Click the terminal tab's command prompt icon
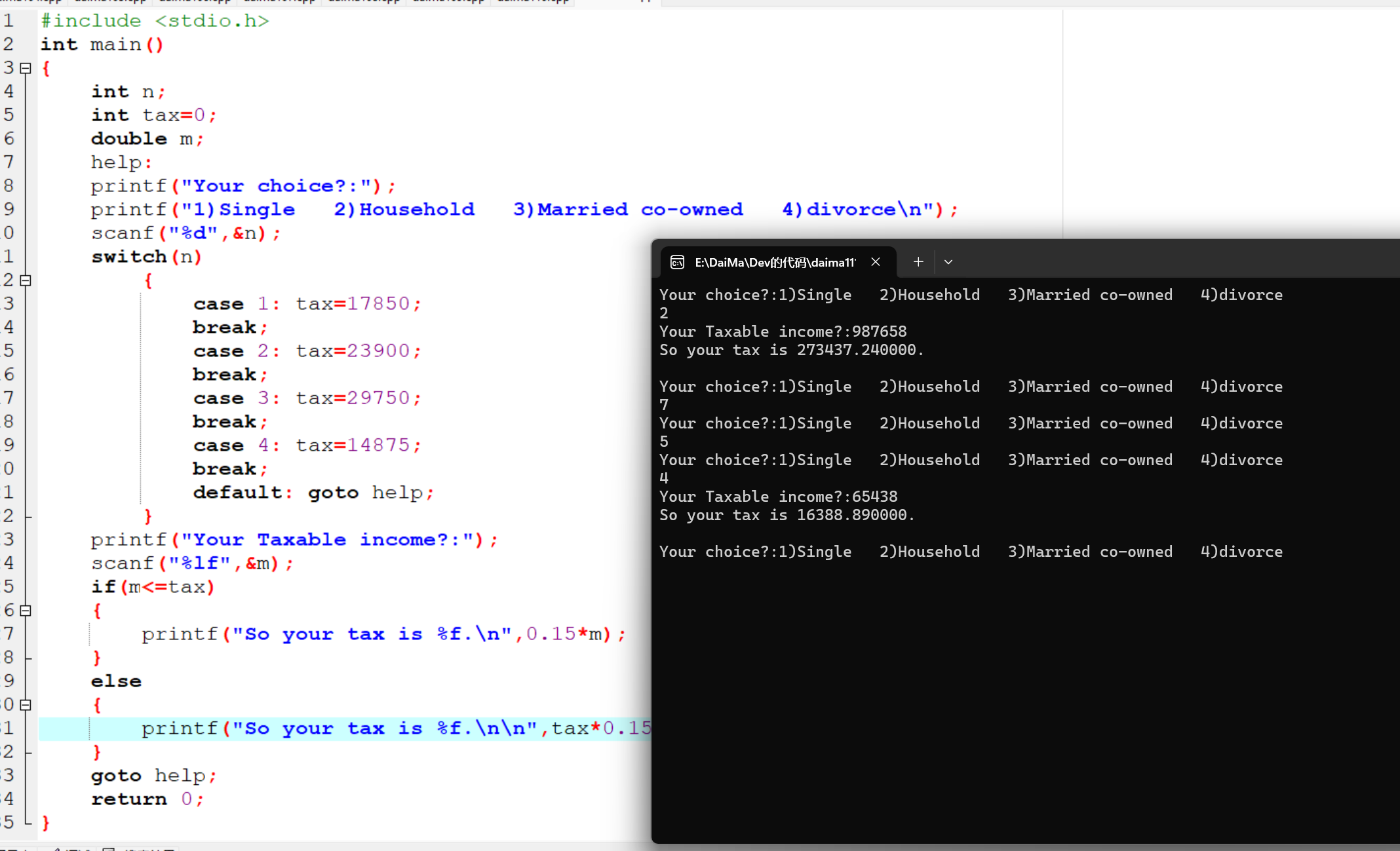The height and width of the screenshot is (851, 1400). point(677,262)
